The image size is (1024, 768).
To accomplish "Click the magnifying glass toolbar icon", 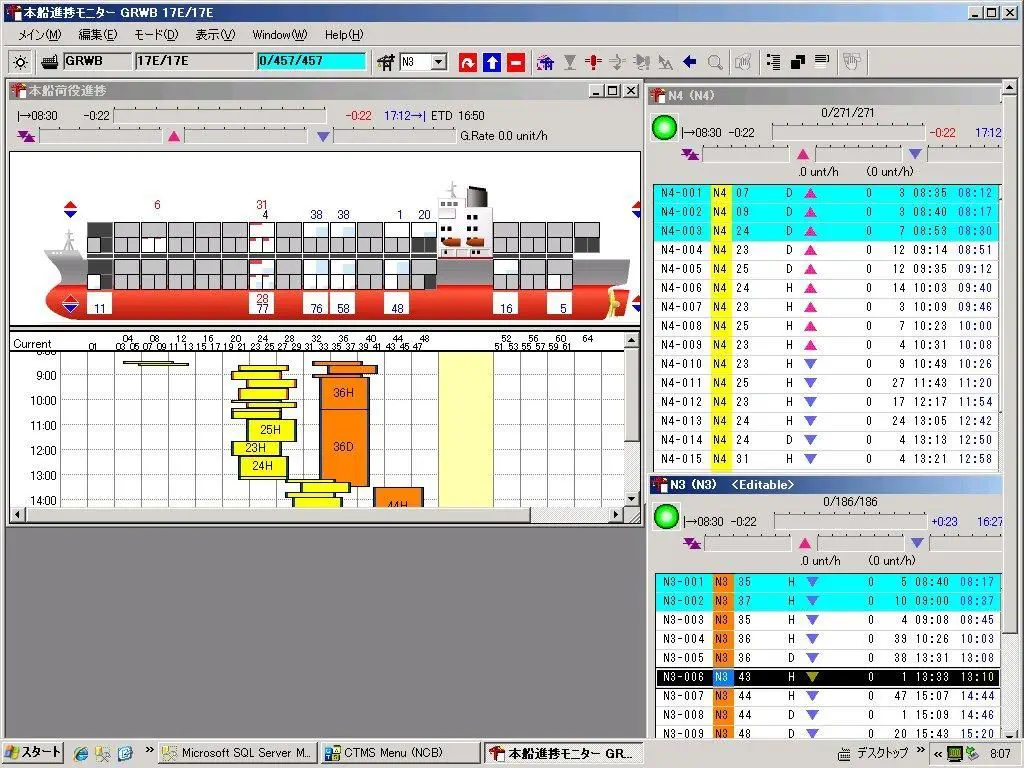I will (x=715, y=62).
